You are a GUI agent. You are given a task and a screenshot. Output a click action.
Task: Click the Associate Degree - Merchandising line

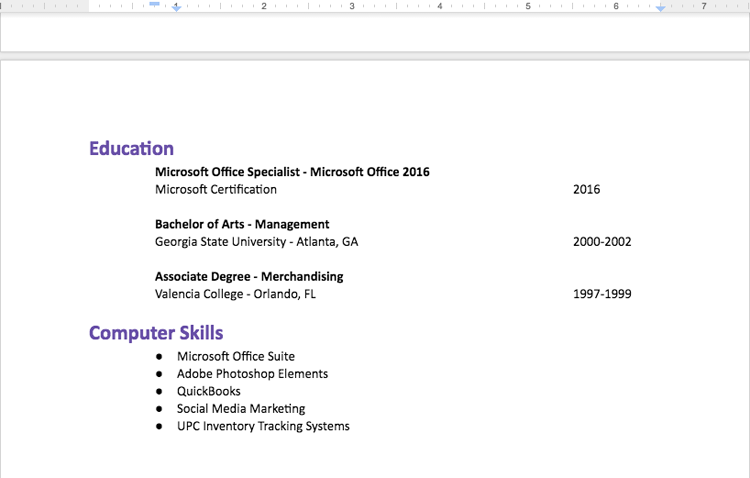(249, 276)
